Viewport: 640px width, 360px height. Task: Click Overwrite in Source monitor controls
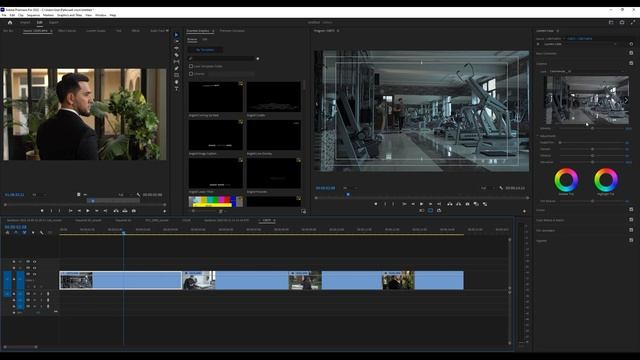pos(125,211)
